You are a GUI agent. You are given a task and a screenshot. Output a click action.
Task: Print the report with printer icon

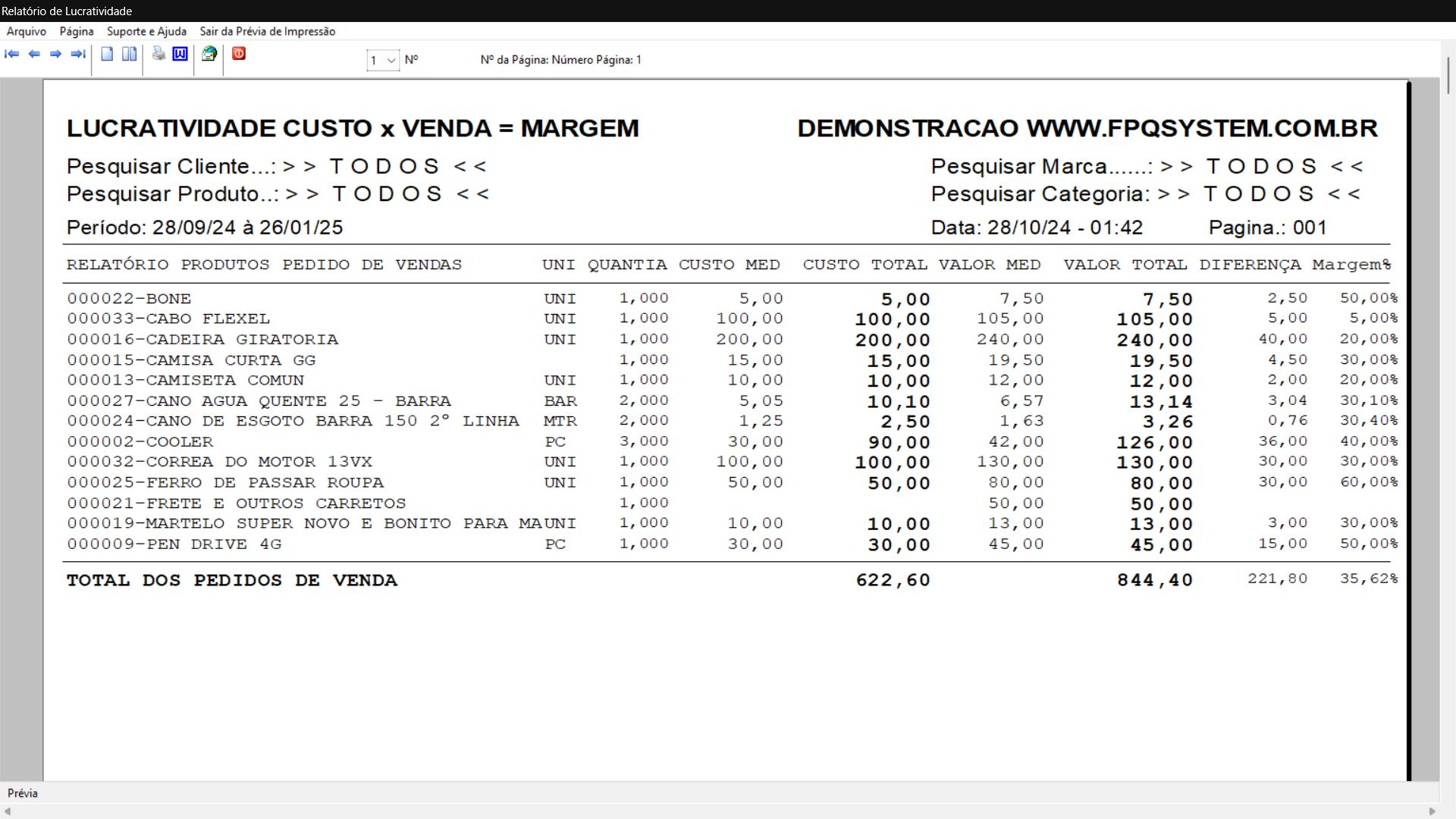coord(158,54)
